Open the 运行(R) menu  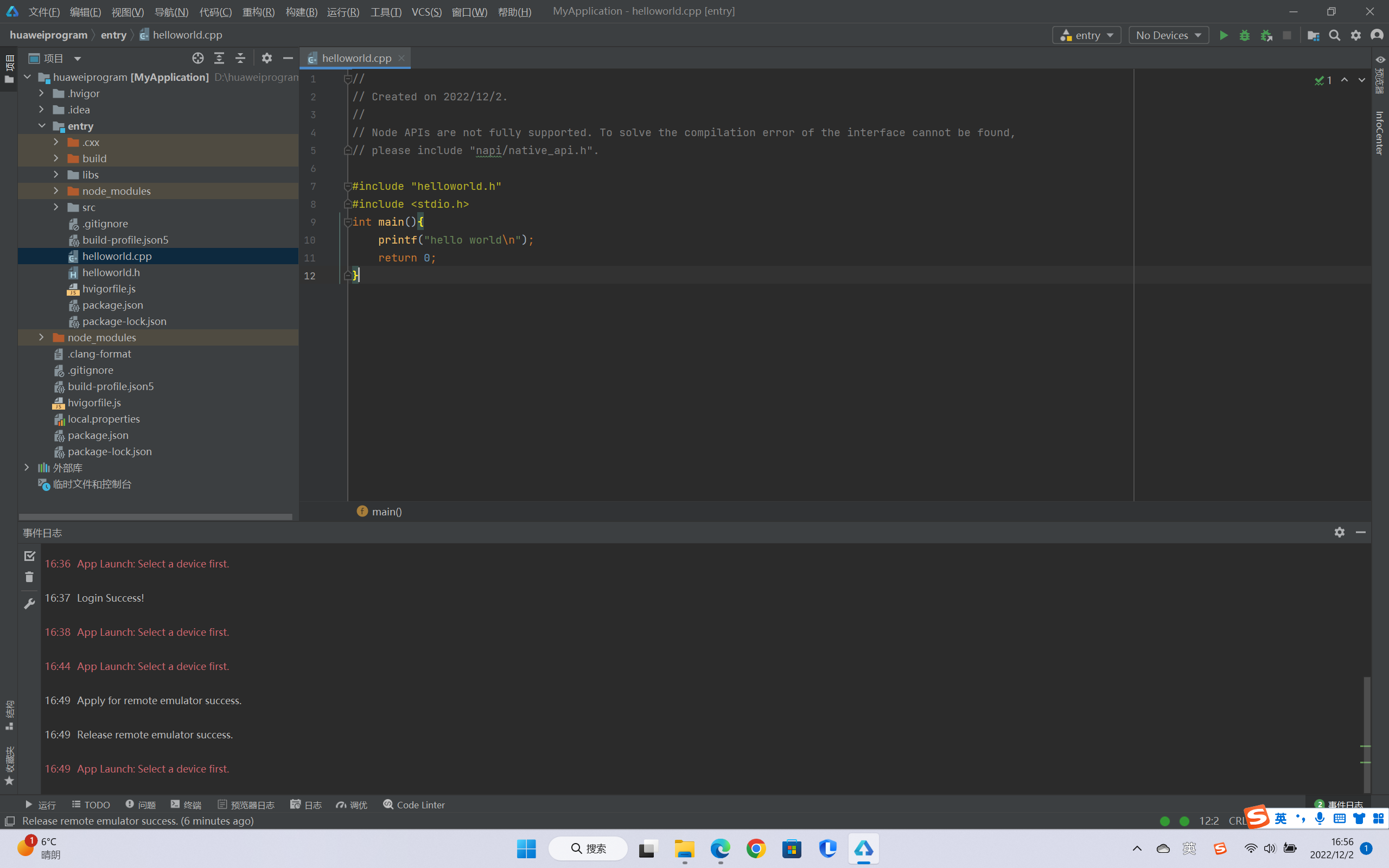tap(343, 11)
